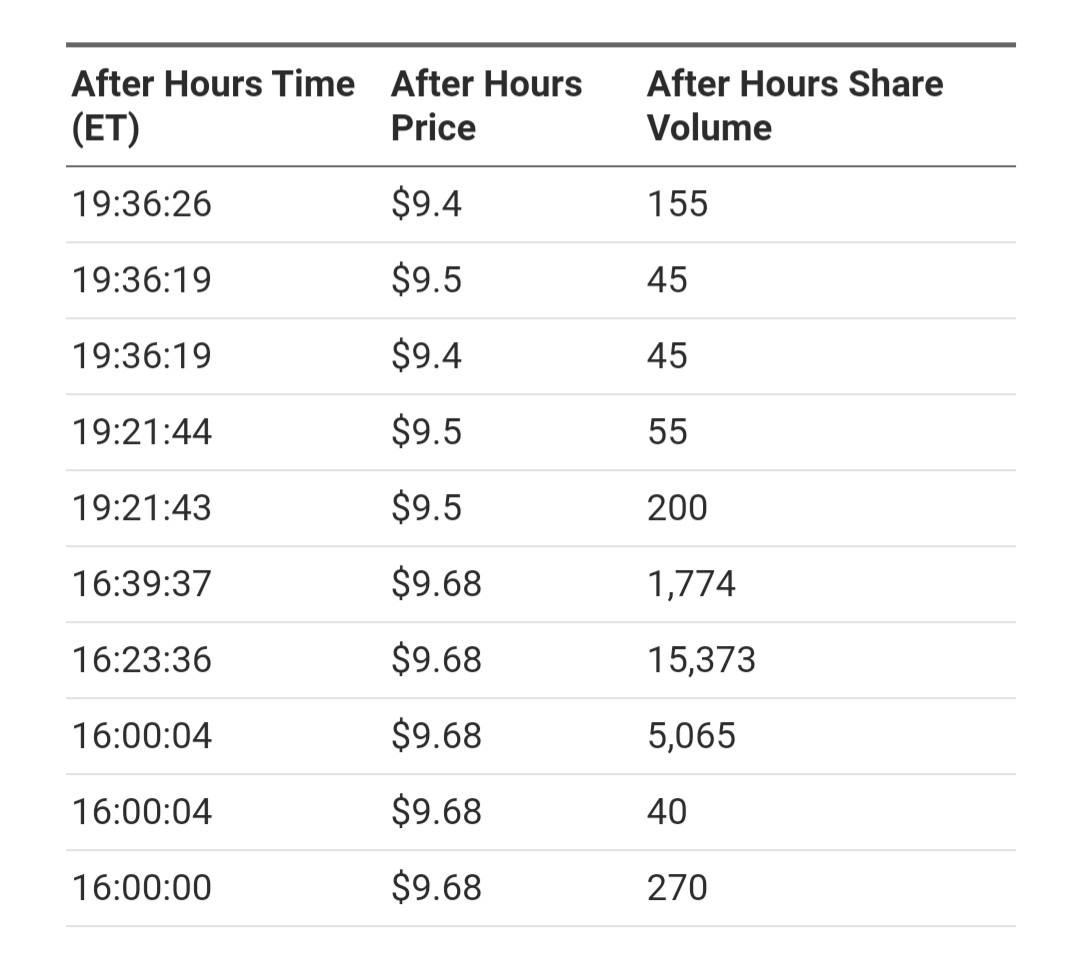Click the $9.68 price in 16:39:37 row
Image resolution: width=1080 pixels, height=956 pixels.
(436, 583)
